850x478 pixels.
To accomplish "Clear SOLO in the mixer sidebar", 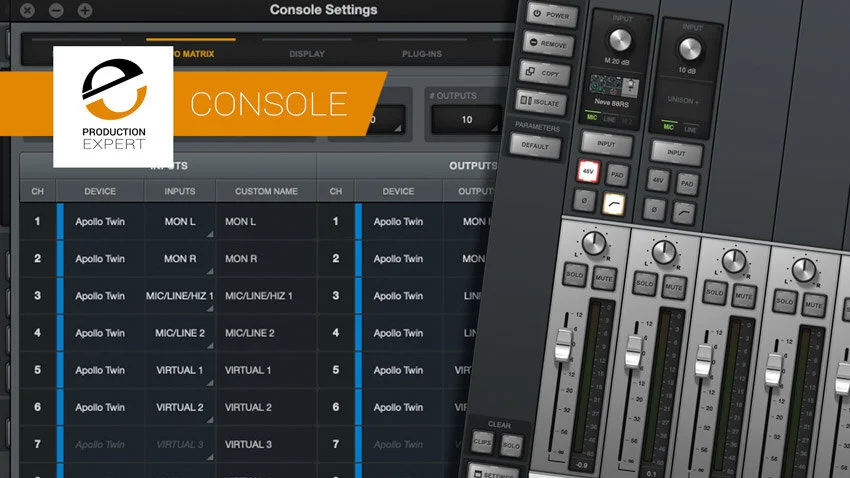I will point(511,446).
